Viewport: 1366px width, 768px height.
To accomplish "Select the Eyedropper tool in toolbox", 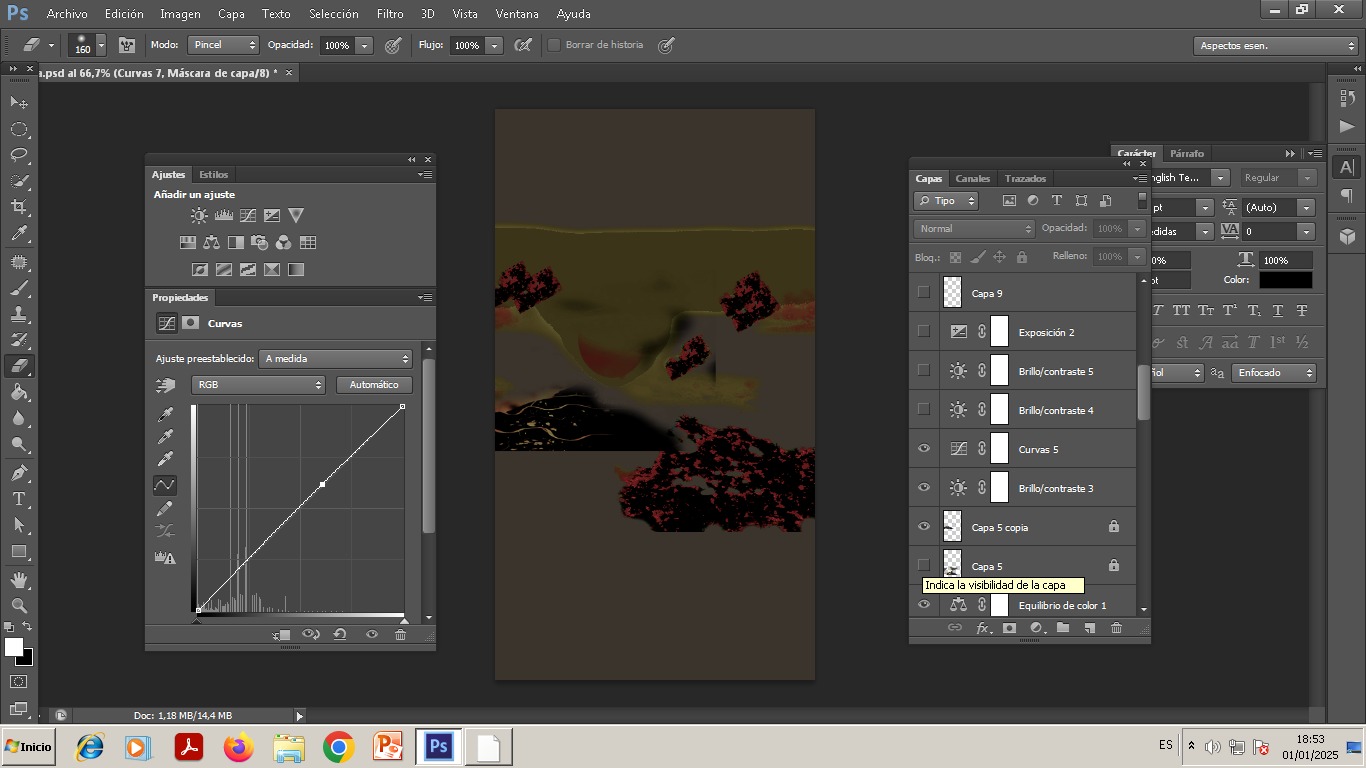I will [x=19, y=234].
